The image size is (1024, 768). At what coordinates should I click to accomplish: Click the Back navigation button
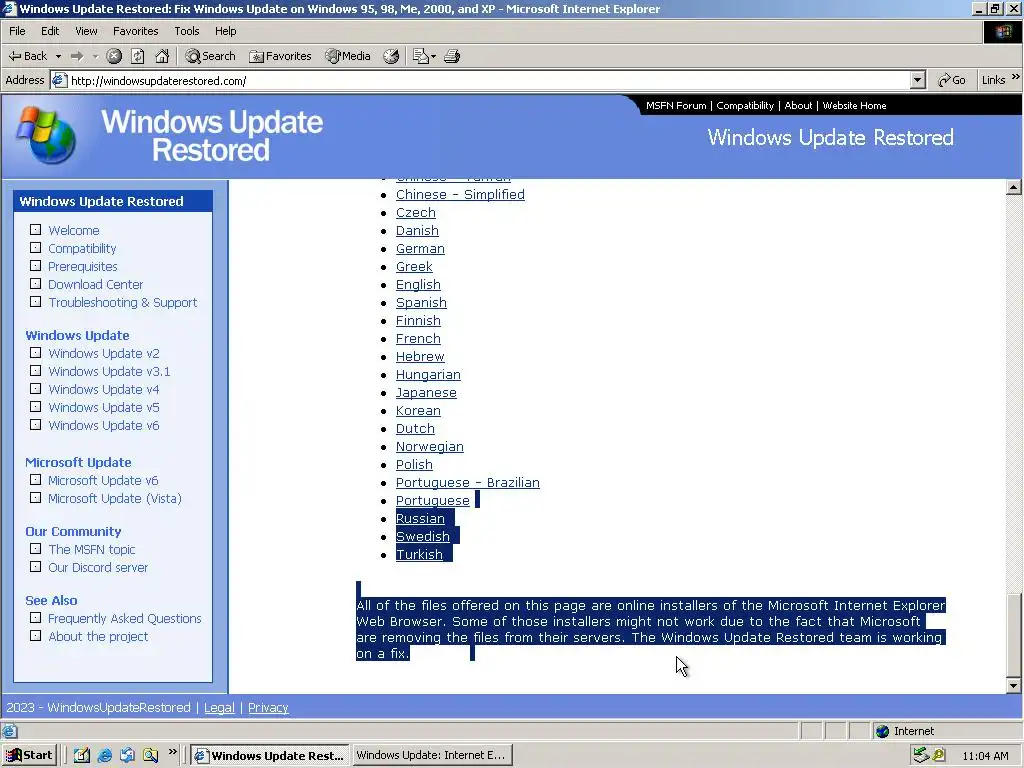[x=27, y=56]
